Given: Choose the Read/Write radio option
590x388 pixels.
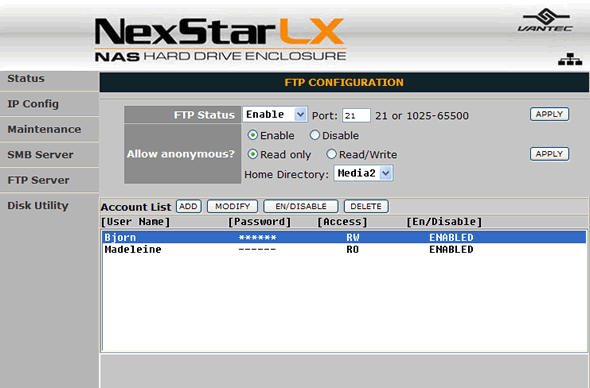Looking at the screenshot, I should coord(331,154).
